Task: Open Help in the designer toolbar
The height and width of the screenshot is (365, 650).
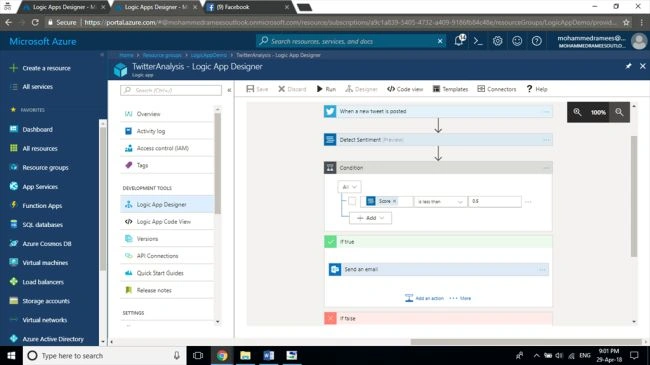Action: 537,89
